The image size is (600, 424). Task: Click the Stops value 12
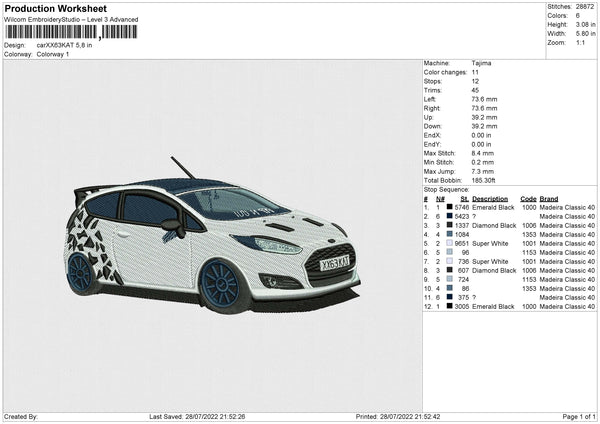coord(475,81)
